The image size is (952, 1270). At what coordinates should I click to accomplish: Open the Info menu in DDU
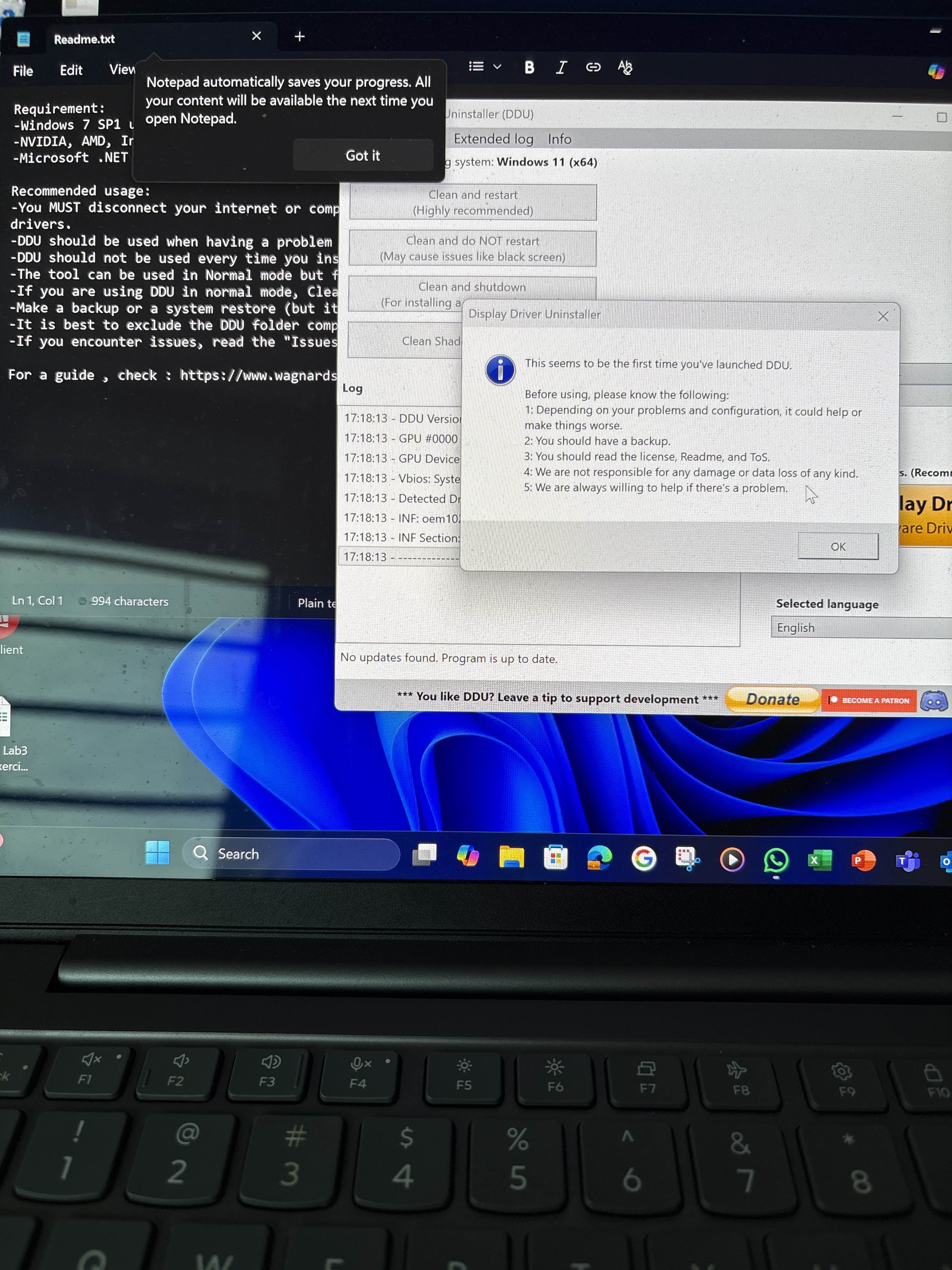[x=559, y=139]
